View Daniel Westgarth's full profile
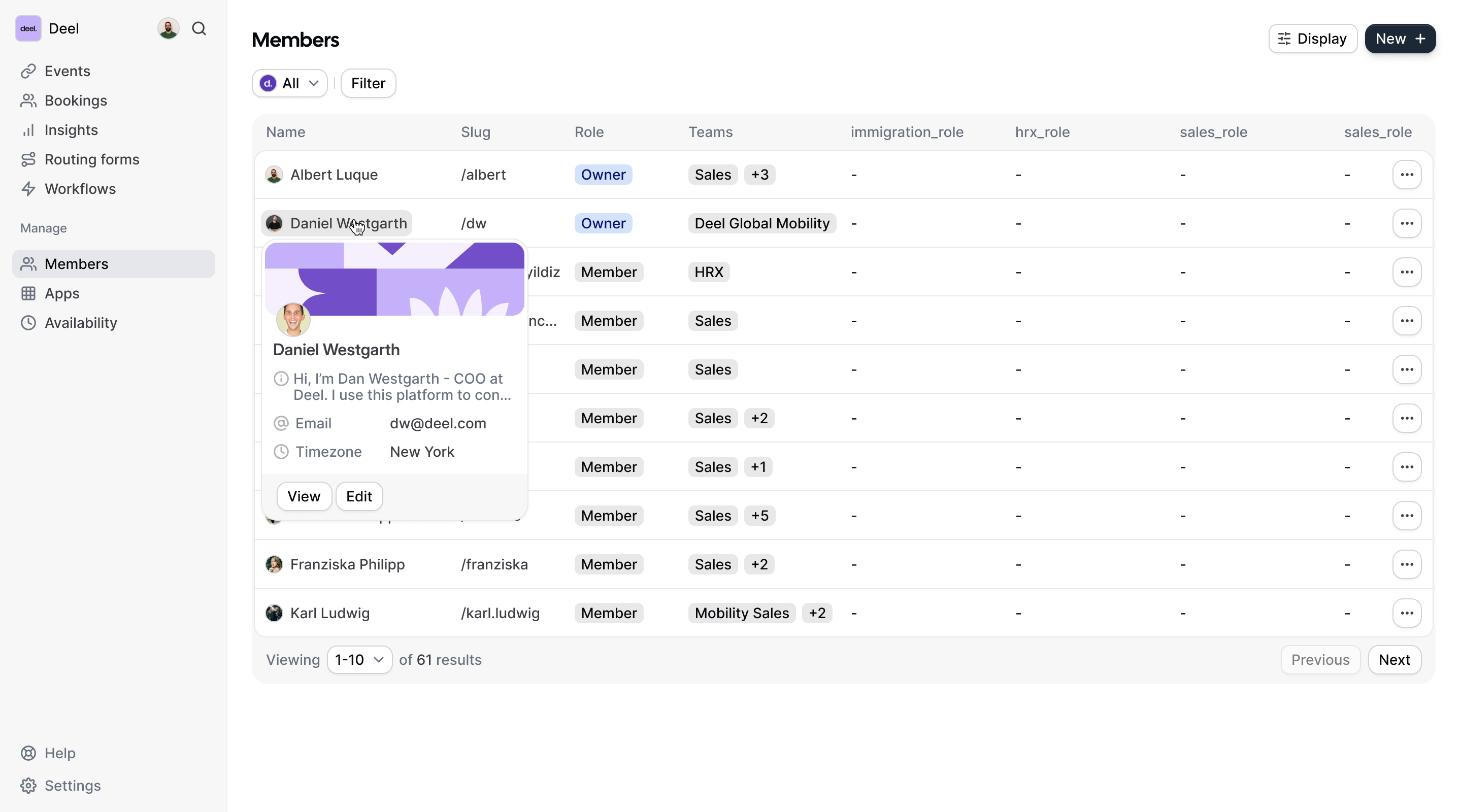Screen dimensions: 1460x812 [x=304, y=496]
